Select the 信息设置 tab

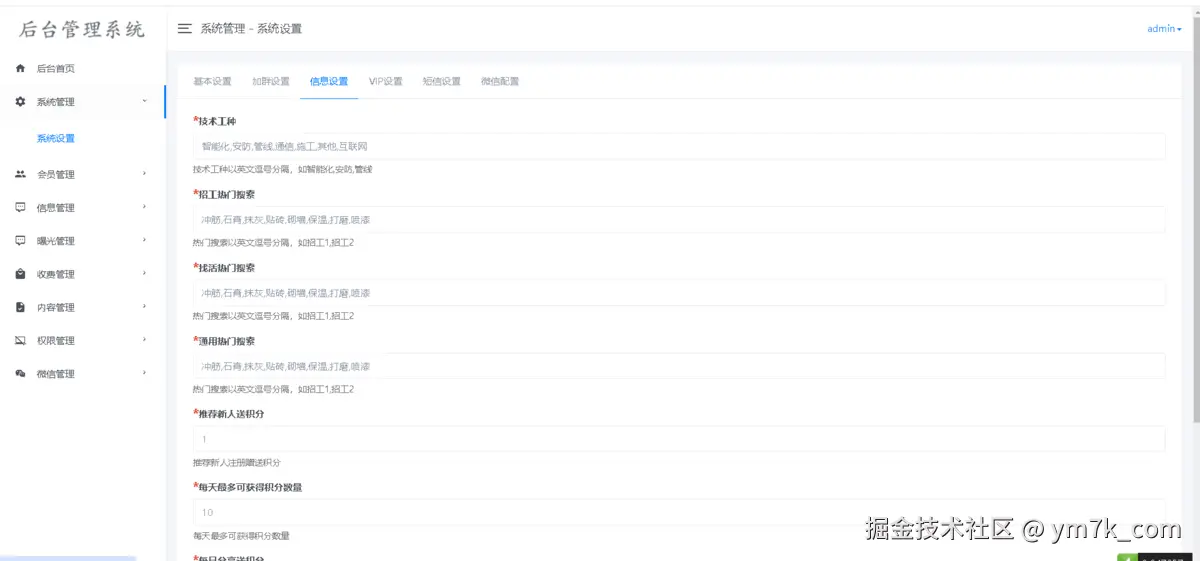coord(329,82)
